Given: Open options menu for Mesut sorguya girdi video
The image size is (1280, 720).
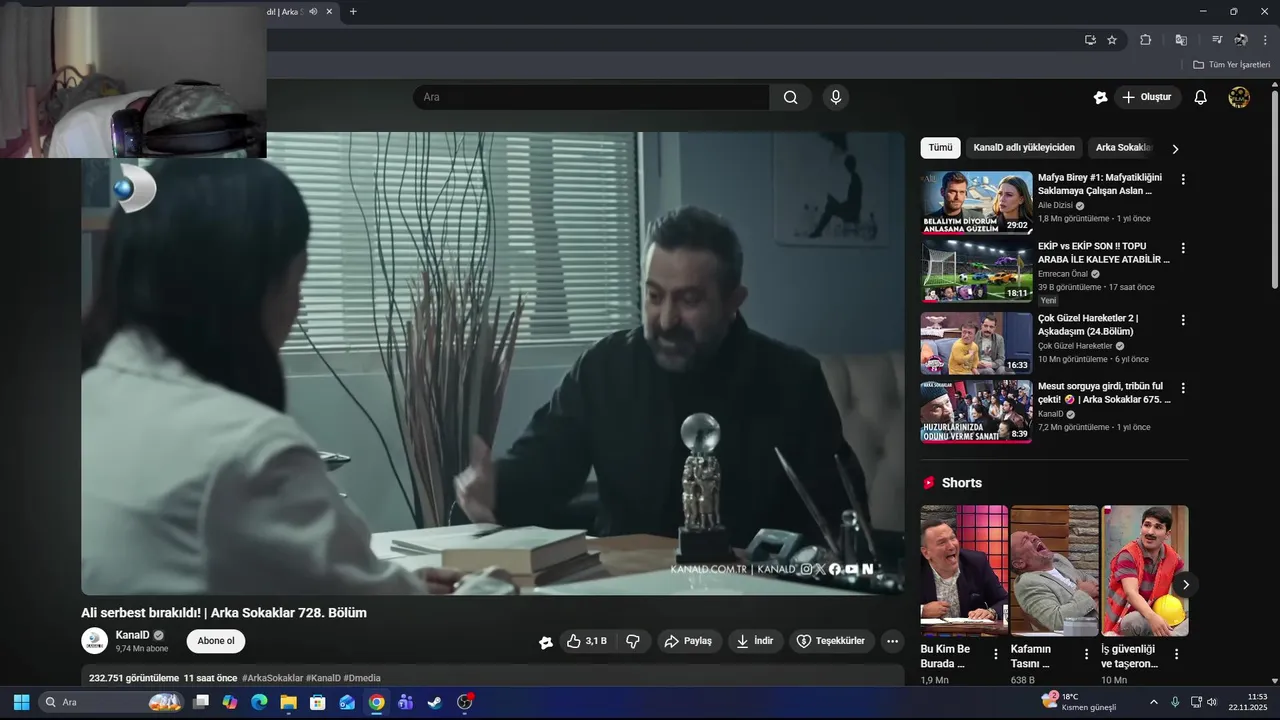Looking at the screenshot, I should 1183,388.
